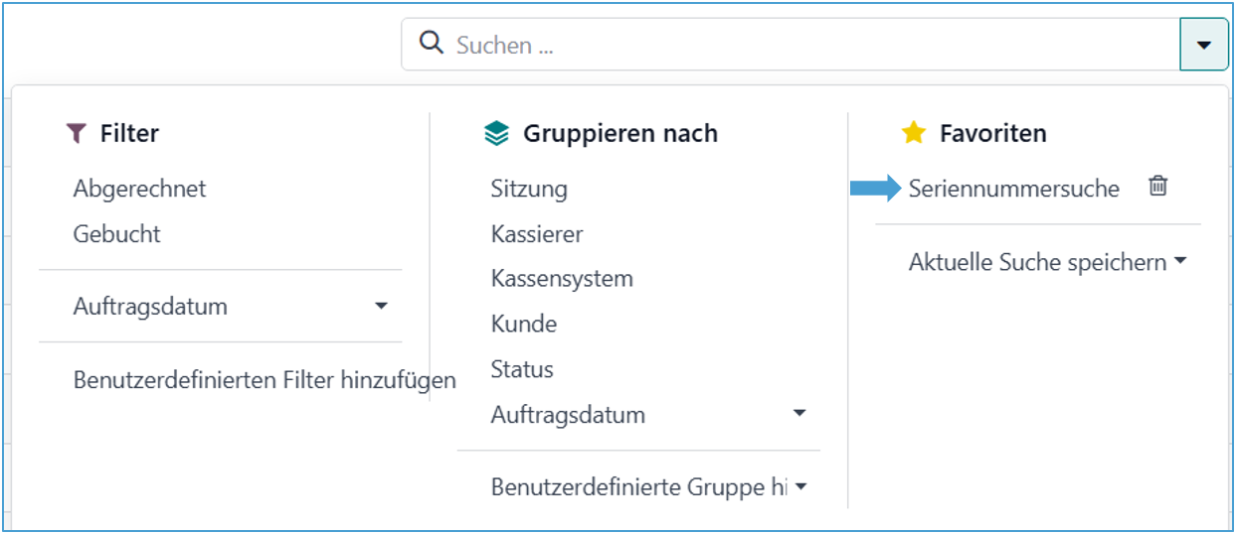Screen dimensions: 1236x534
Task: Group by Kassensystem
Action: pos(562,278)
